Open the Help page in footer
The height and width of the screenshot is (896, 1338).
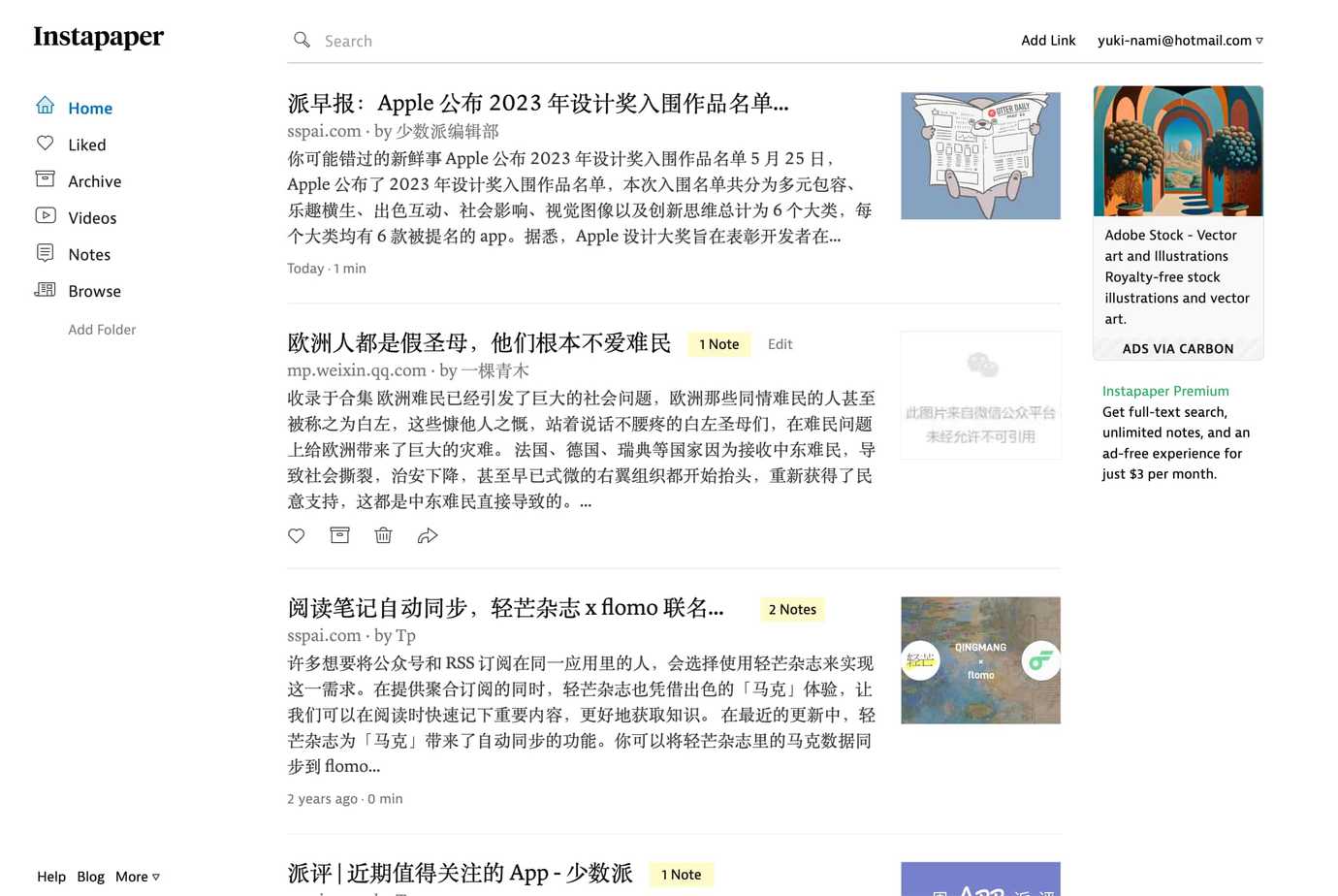(x=51, y=877)
